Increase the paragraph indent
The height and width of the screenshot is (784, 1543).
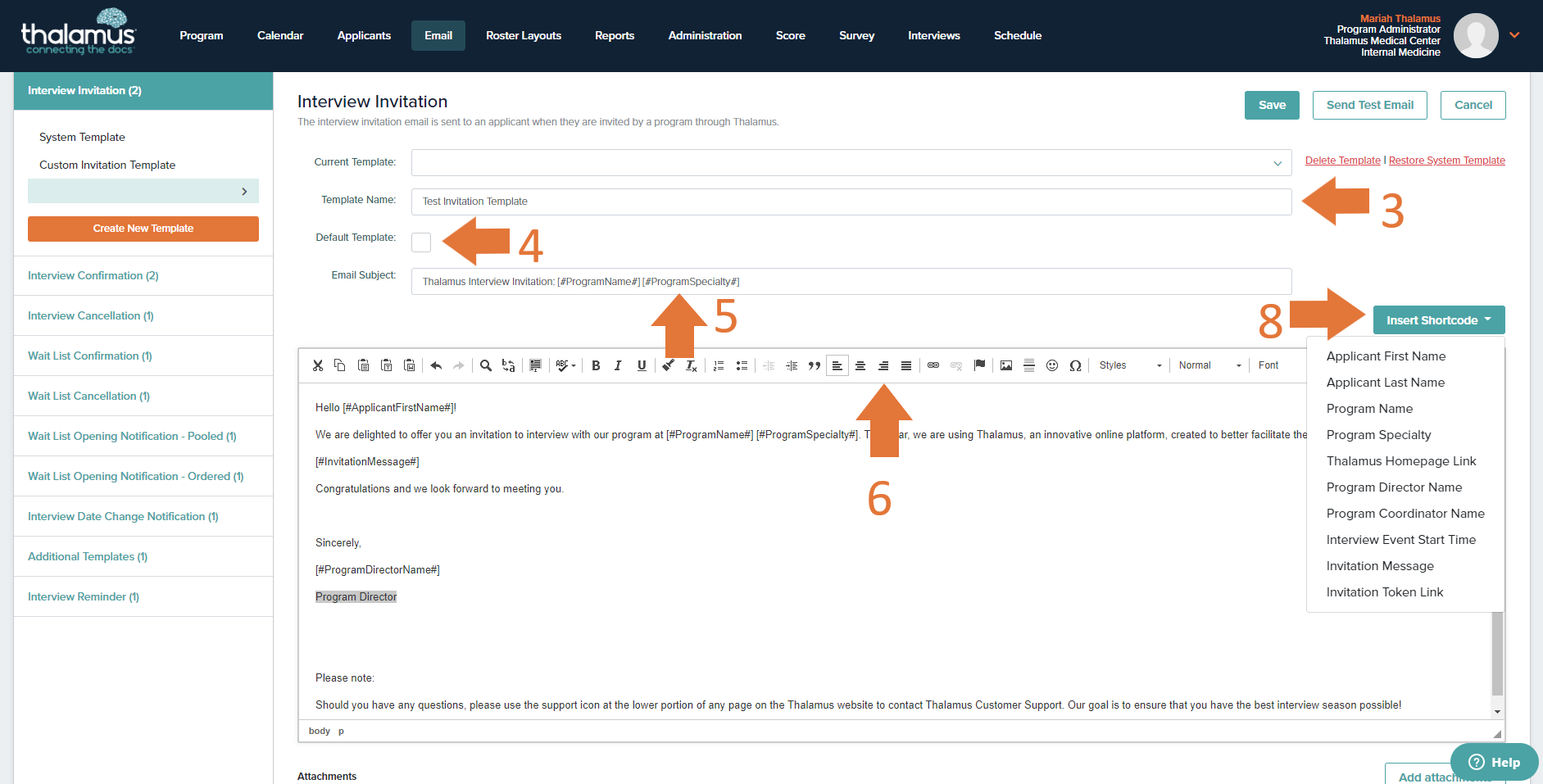click(792, 365)
